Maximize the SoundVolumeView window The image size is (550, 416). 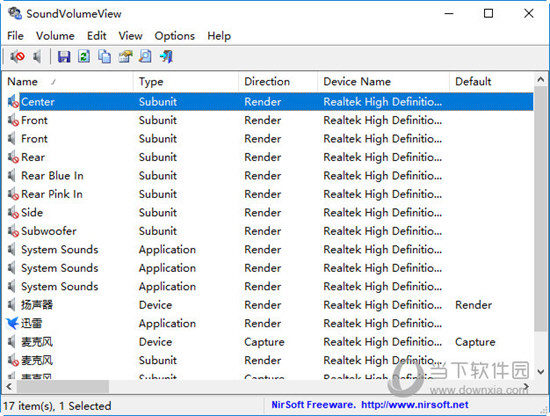pos(488,14)
